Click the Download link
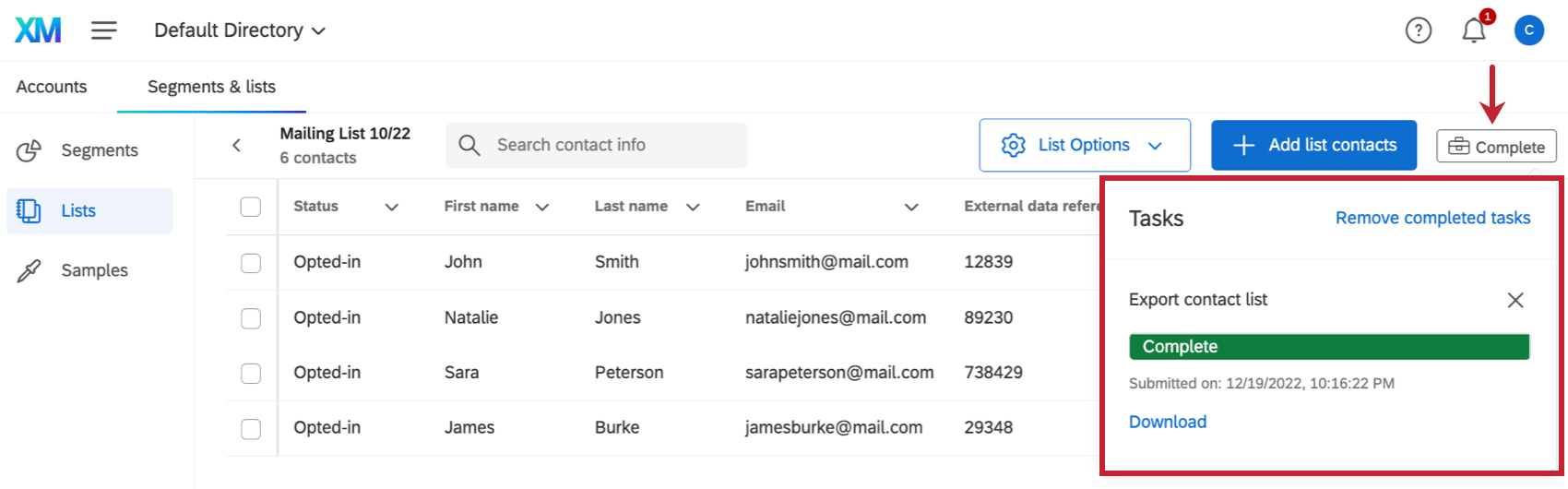 coord(1168,422)
